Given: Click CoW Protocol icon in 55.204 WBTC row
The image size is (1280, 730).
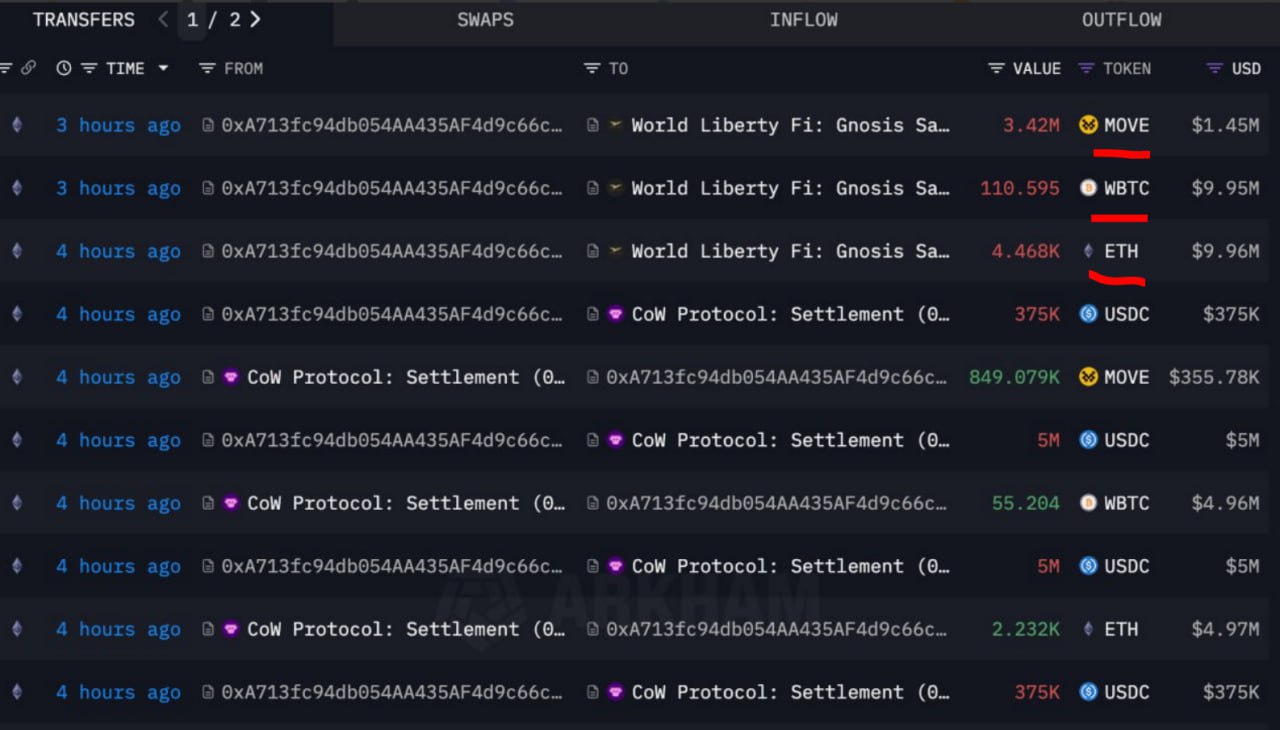Looking at the screenshot, I should click(231, 503).
